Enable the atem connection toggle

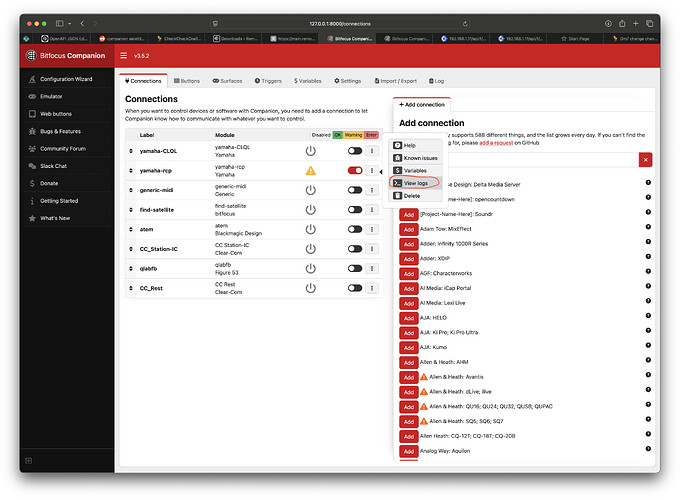[x=355, y=229]
